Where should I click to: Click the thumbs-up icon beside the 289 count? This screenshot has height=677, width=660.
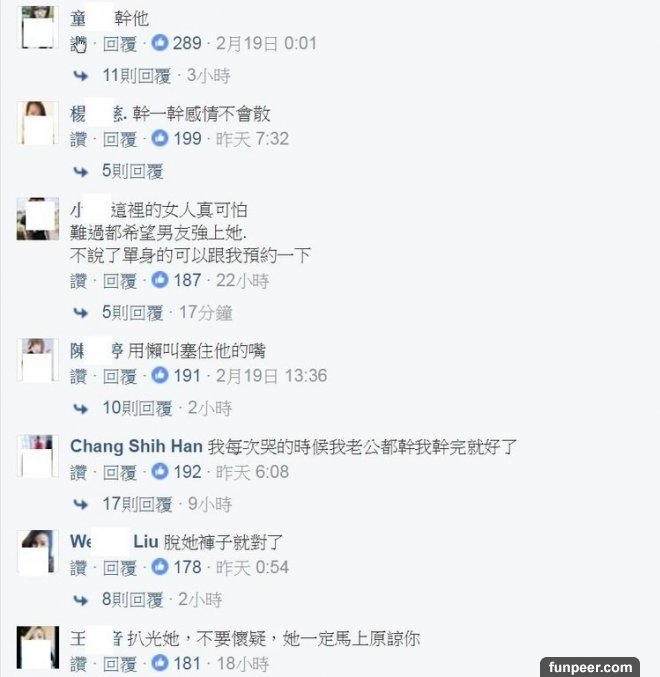(159, 43)
